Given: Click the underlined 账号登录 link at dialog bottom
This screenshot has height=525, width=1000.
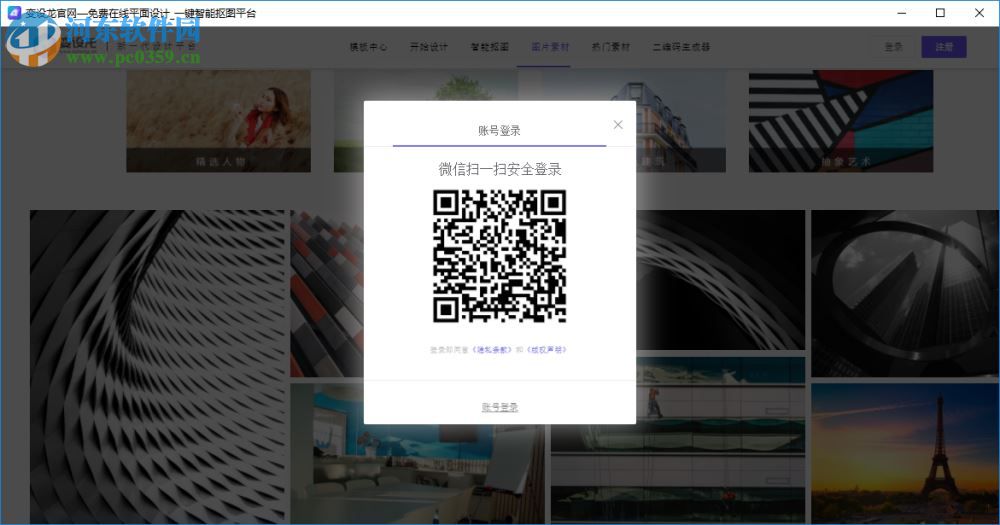Looking at the screenshot, I should click(499, 407).
